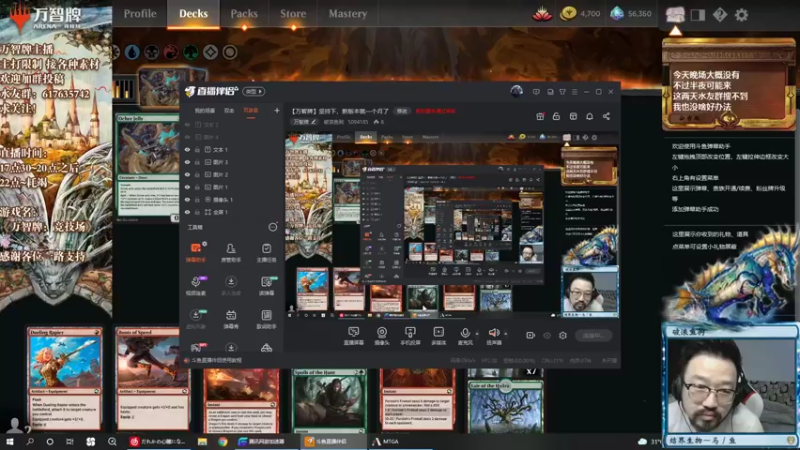Open the screen orientation pill beside app logo
Screen dimensions: 800x450
pos(254,91)
